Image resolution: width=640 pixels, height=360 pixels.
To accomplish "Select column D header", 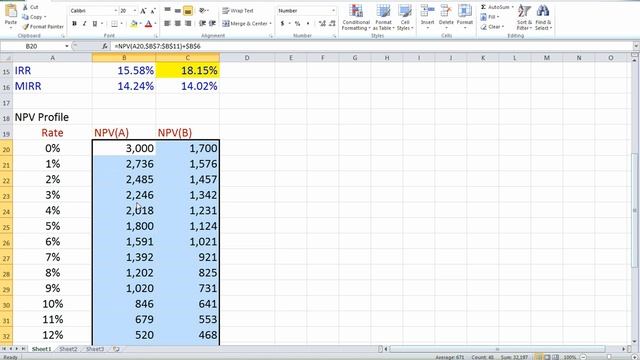I will tap(247, 58).
